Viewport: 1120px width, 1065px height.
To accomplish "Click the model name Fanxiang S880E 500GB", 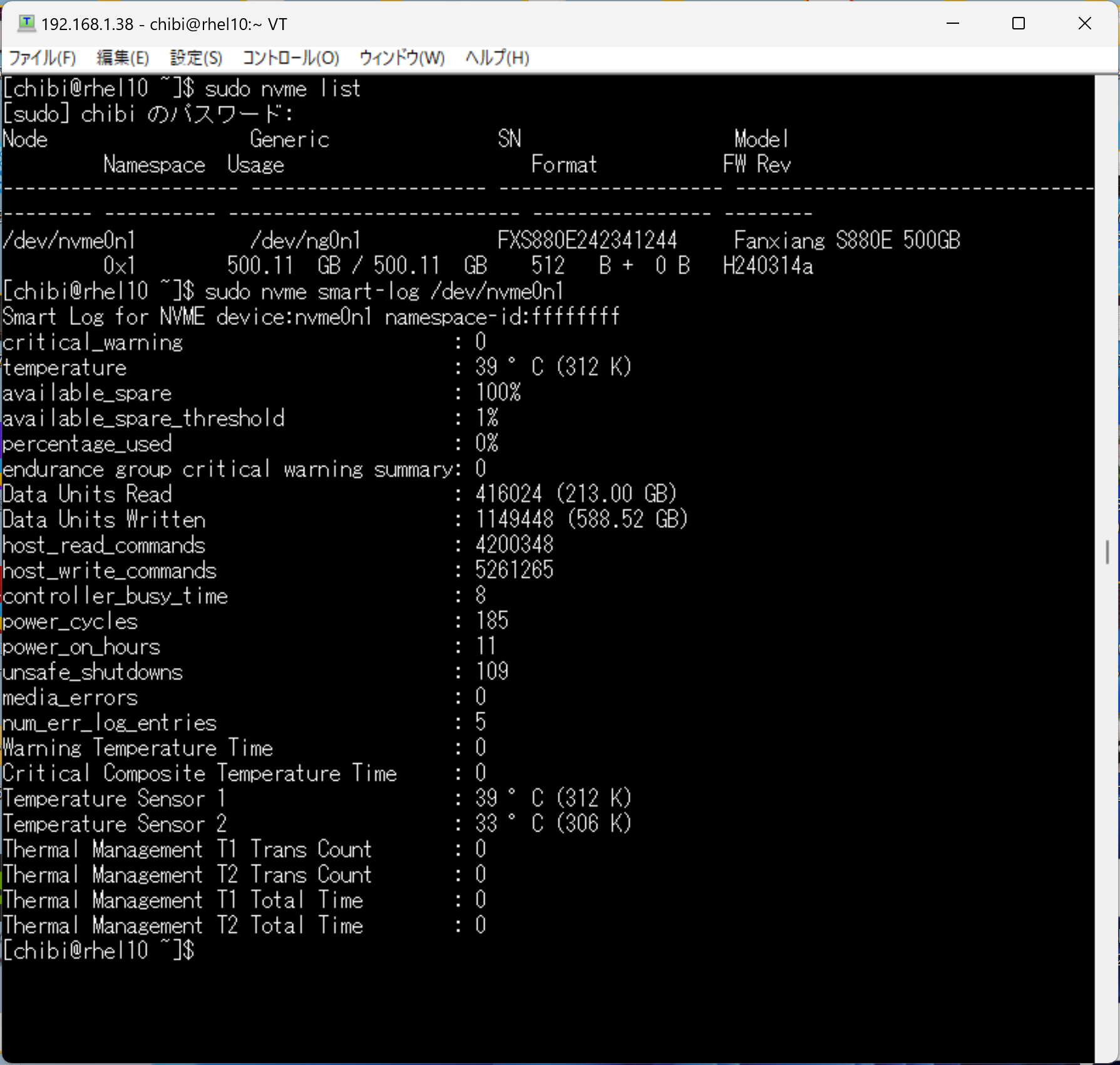I will coord(846,240).
